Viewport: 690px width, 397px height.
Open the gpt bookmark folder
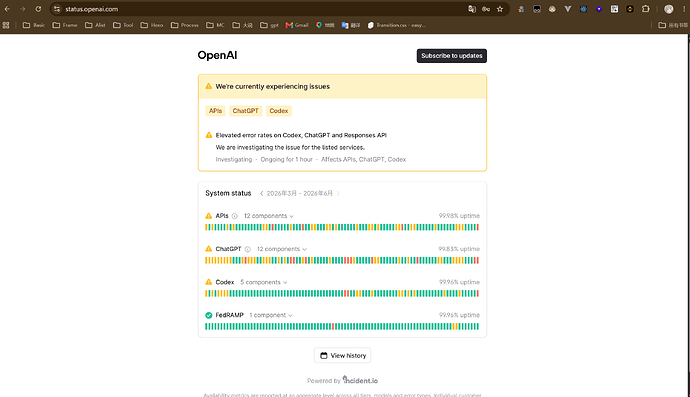coord(269,25)
